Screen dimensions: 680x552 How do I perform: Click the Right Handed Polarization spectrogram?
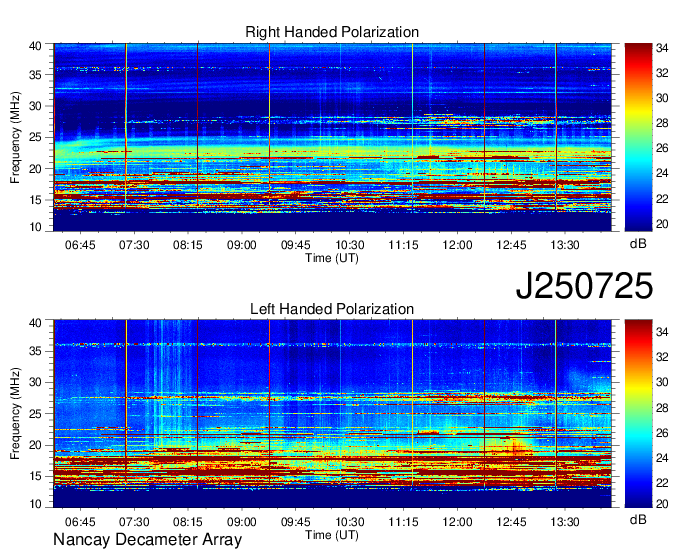click(x=332, y=137)
